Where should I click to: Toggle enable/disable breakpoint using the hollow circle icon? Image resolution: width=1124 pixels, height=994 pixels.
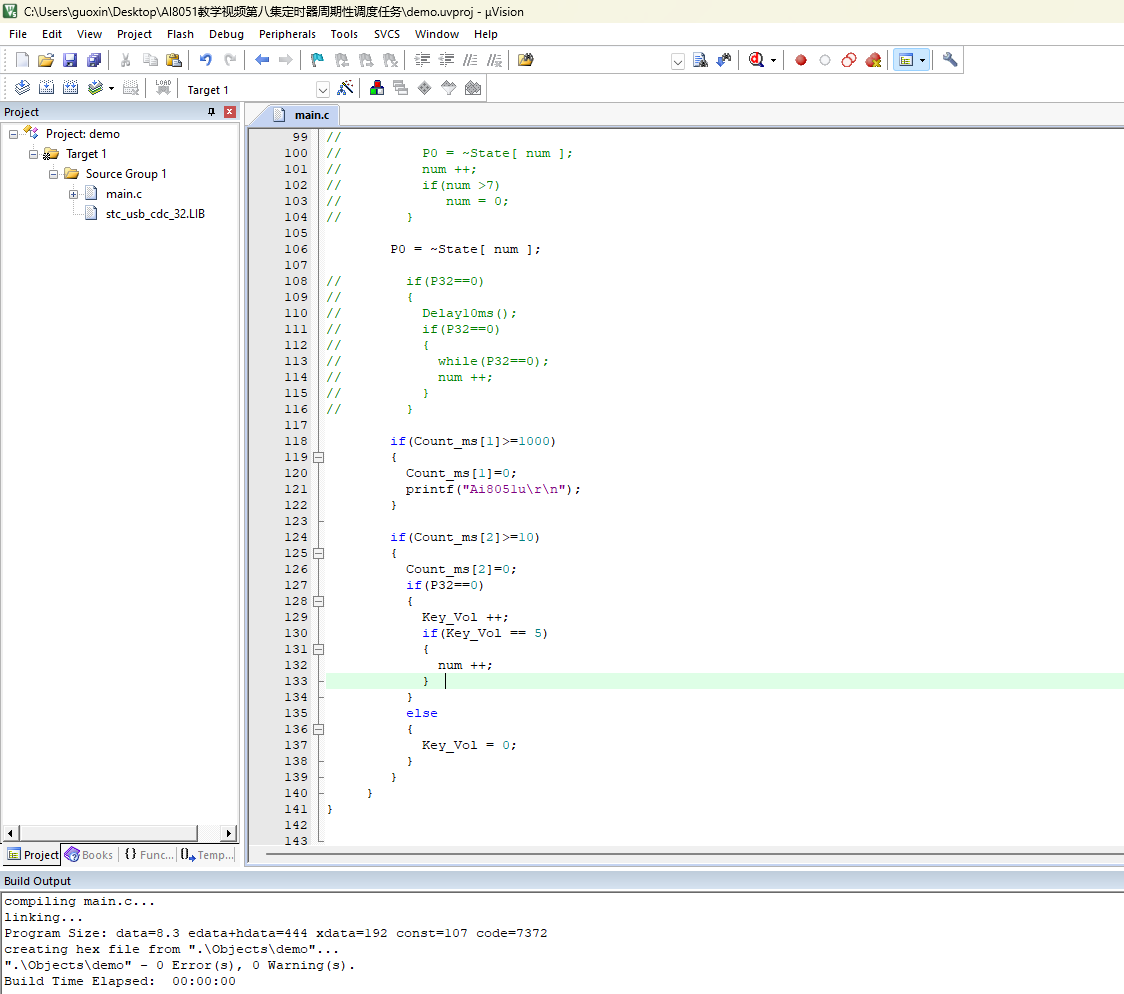[x=825, y=60]
